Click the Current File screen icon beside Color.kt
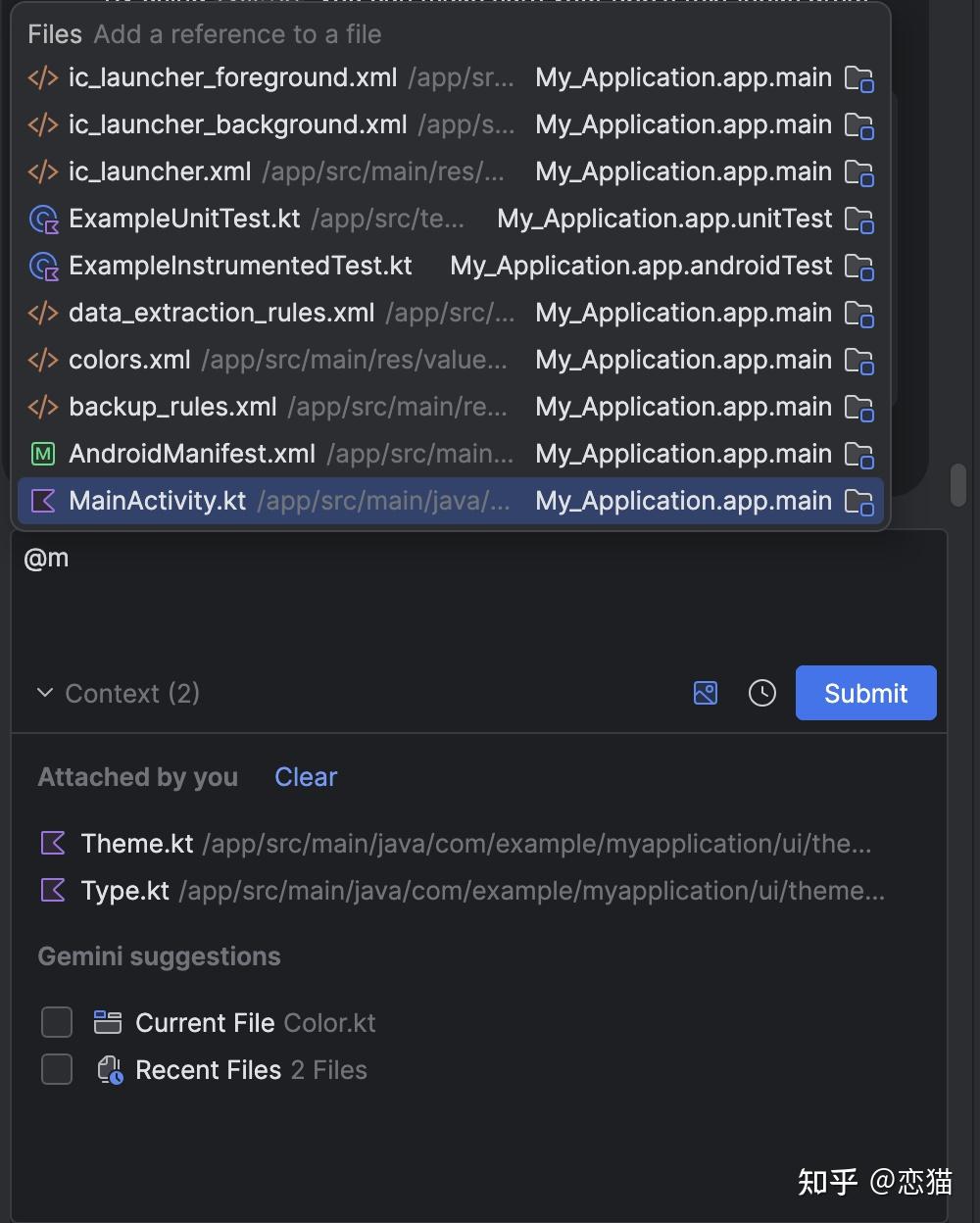This screenshot has height=1223, width=980. 109,1022
